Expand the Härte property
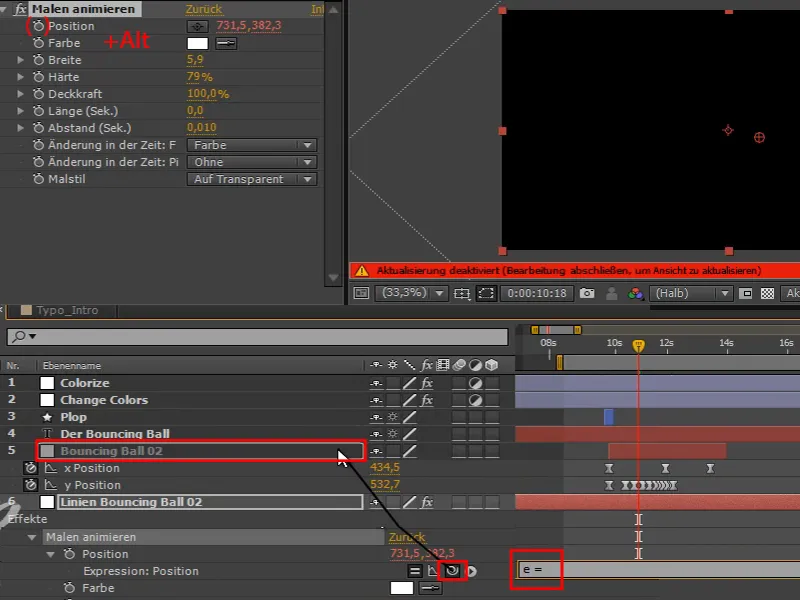The height and width of the screenshot is (600, 800). point(20,77)
